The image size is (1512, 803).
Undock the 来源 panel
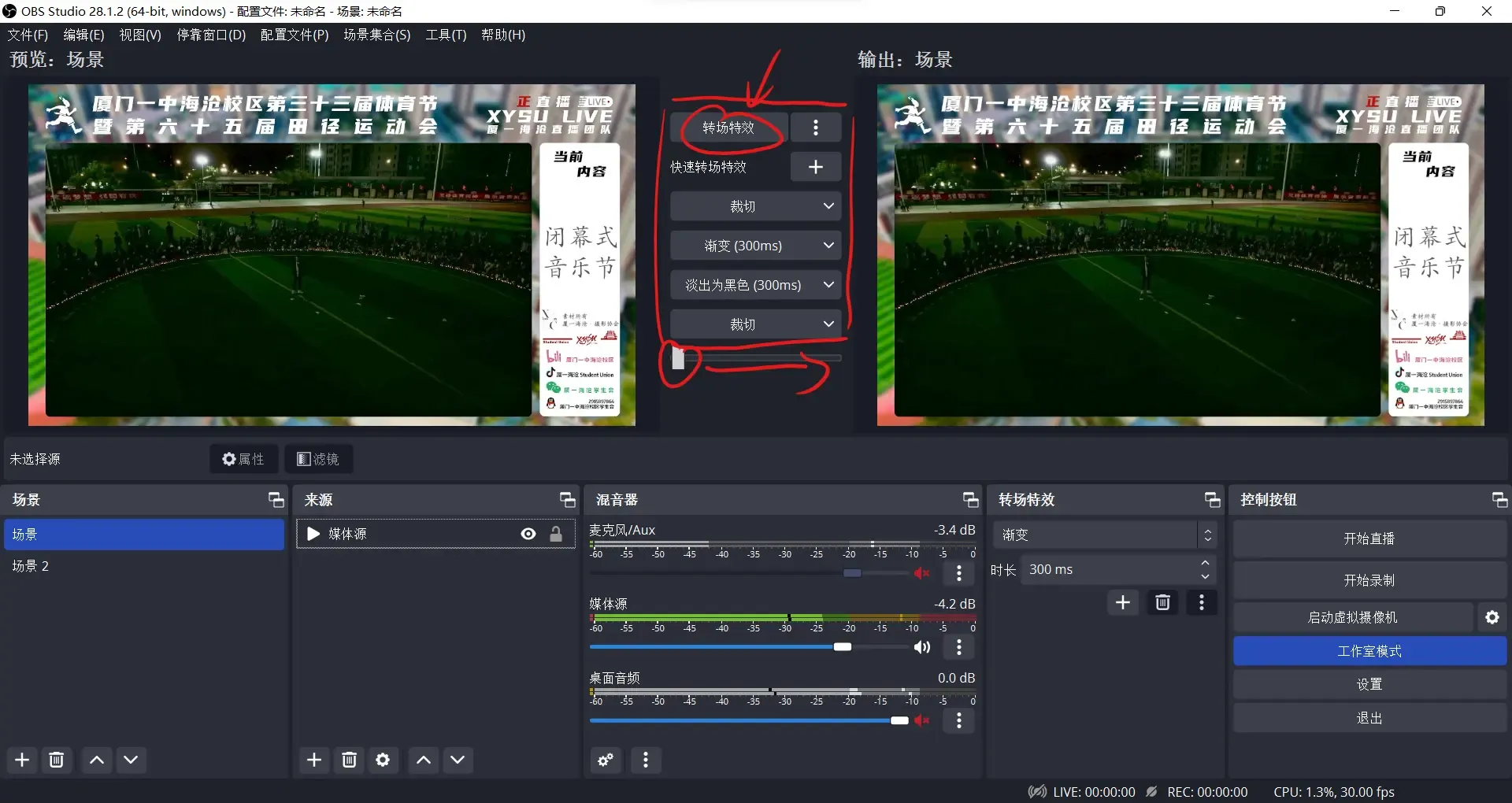567,500
